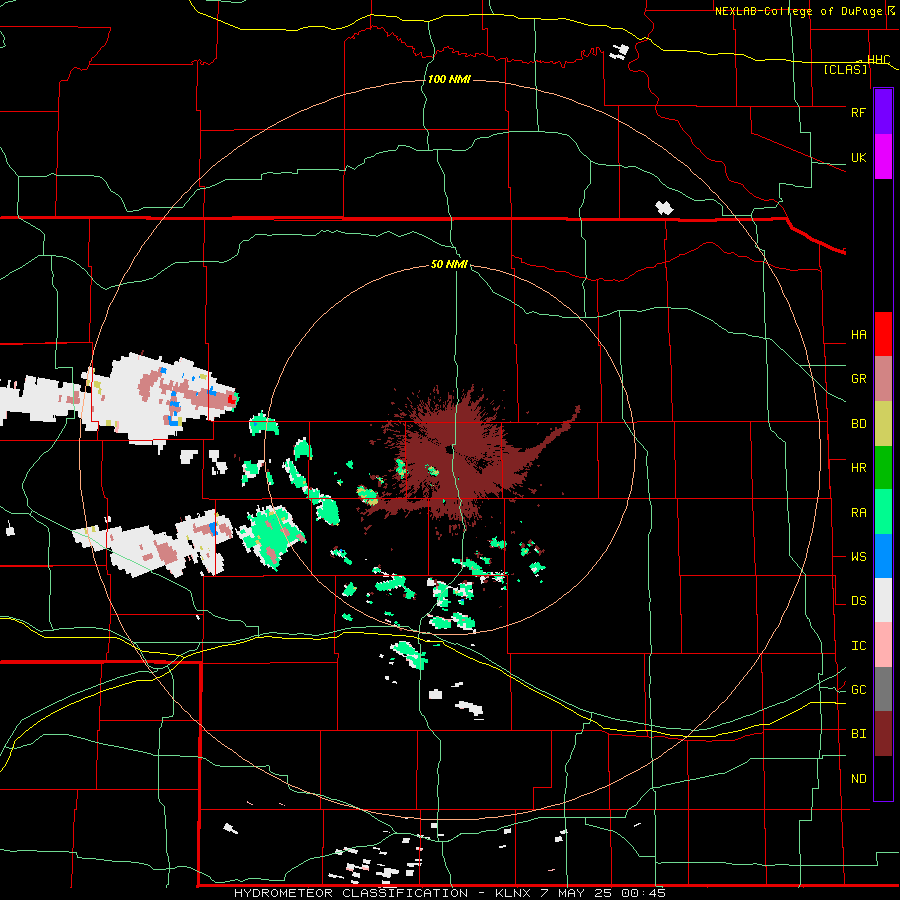Click the RA legend label
The image size is (900, 900).
coord(858,513)
